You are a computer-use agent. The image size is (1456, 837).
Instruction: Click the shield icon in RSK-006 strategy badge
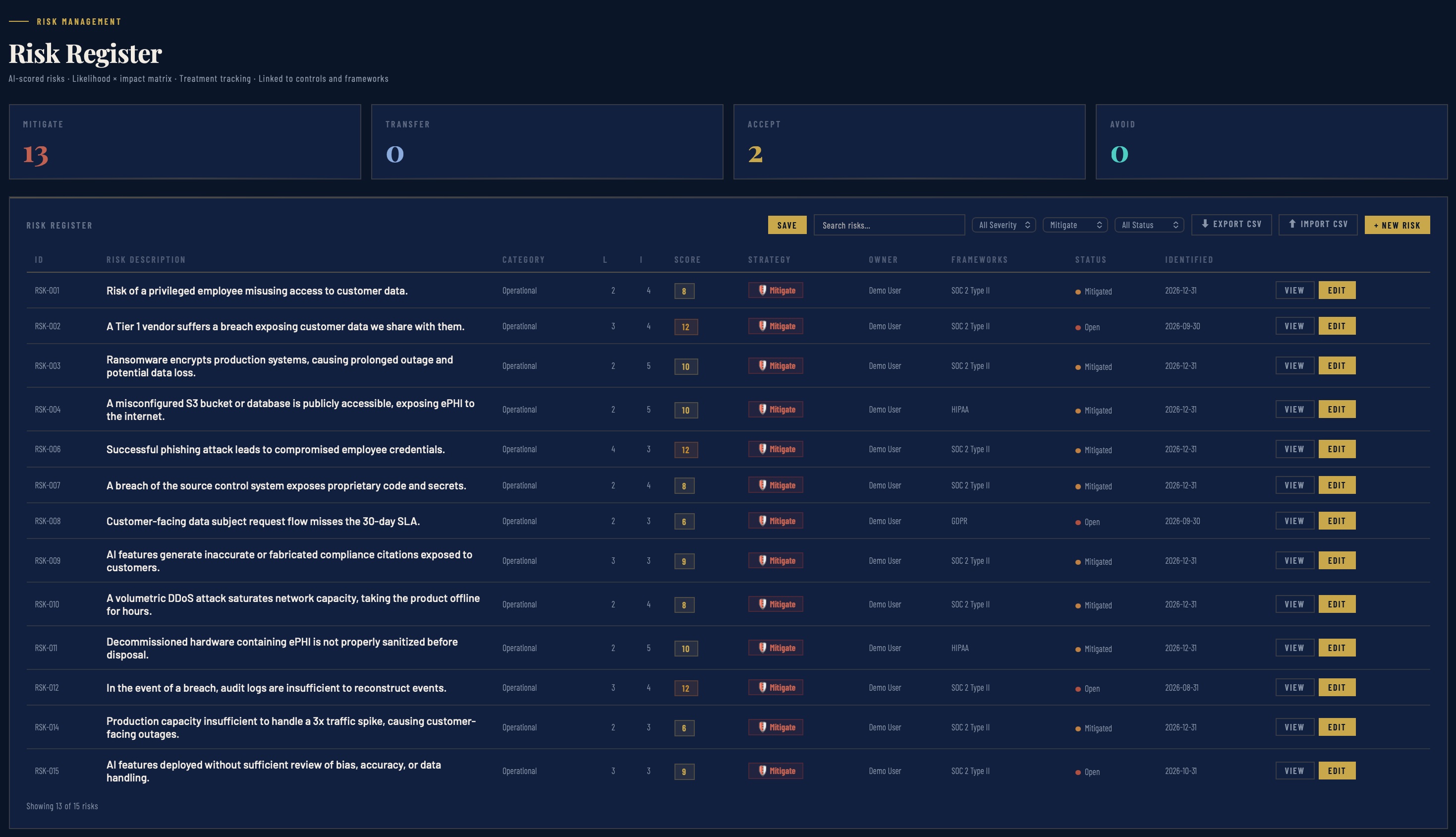(762, 449)
